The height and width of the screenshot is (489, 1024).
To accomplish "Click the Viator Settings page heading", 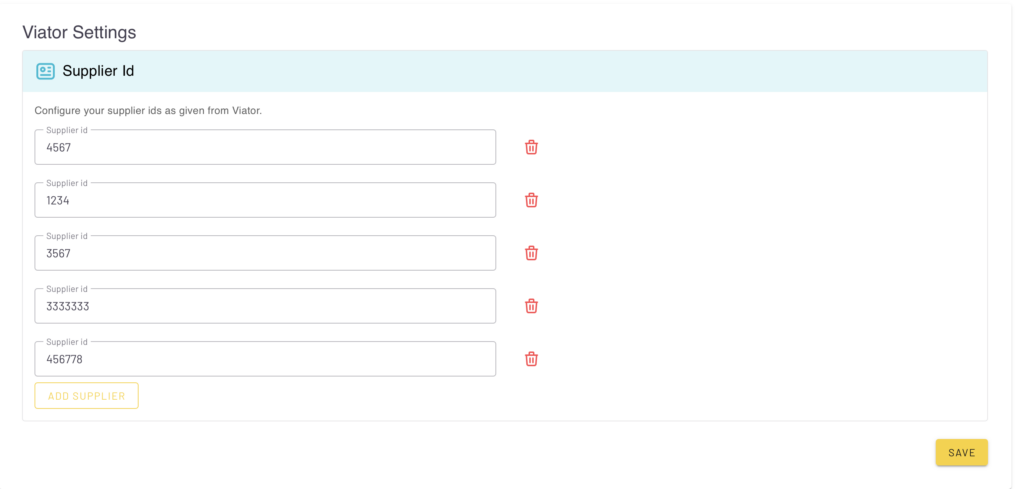I will click(x=79, y=32).
